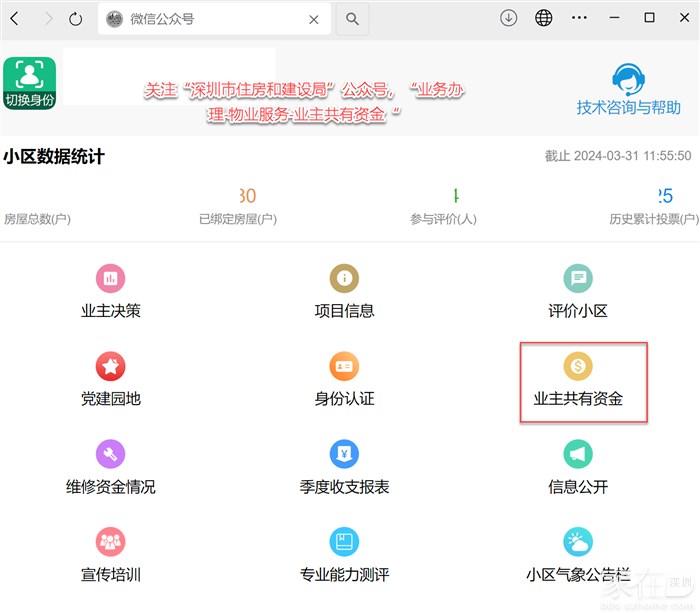Click the 业主共有资金 coin icon
This screenshot has width=700, height=613.
577,366
